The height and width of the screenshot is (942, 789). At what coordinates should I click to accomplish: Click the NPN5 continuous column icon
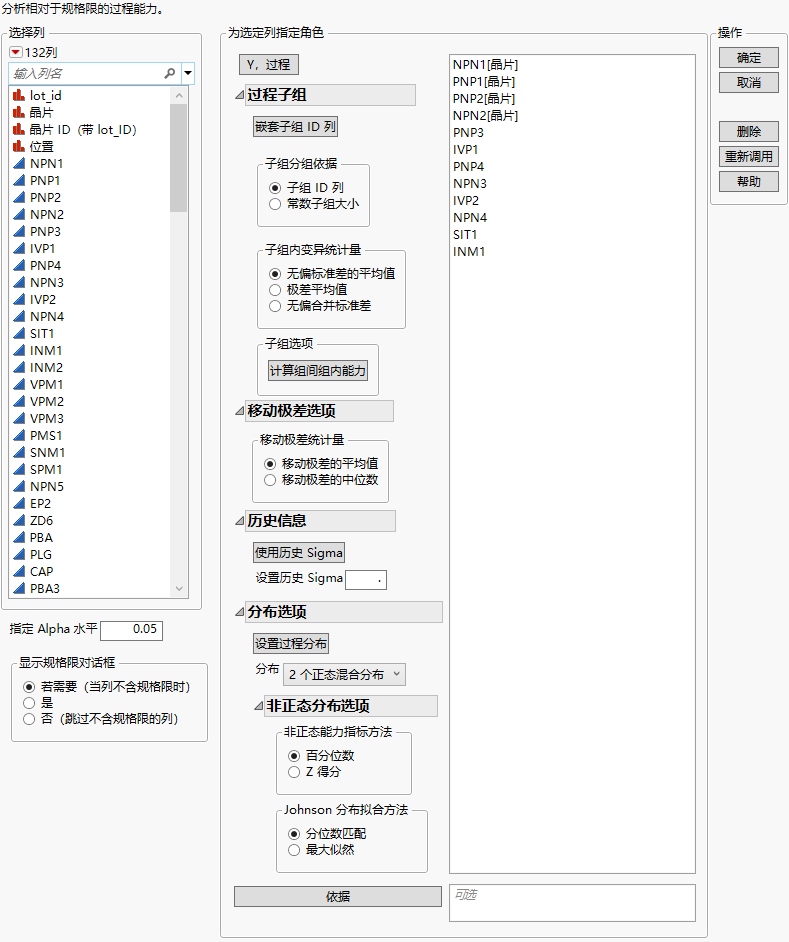[19, 486]
